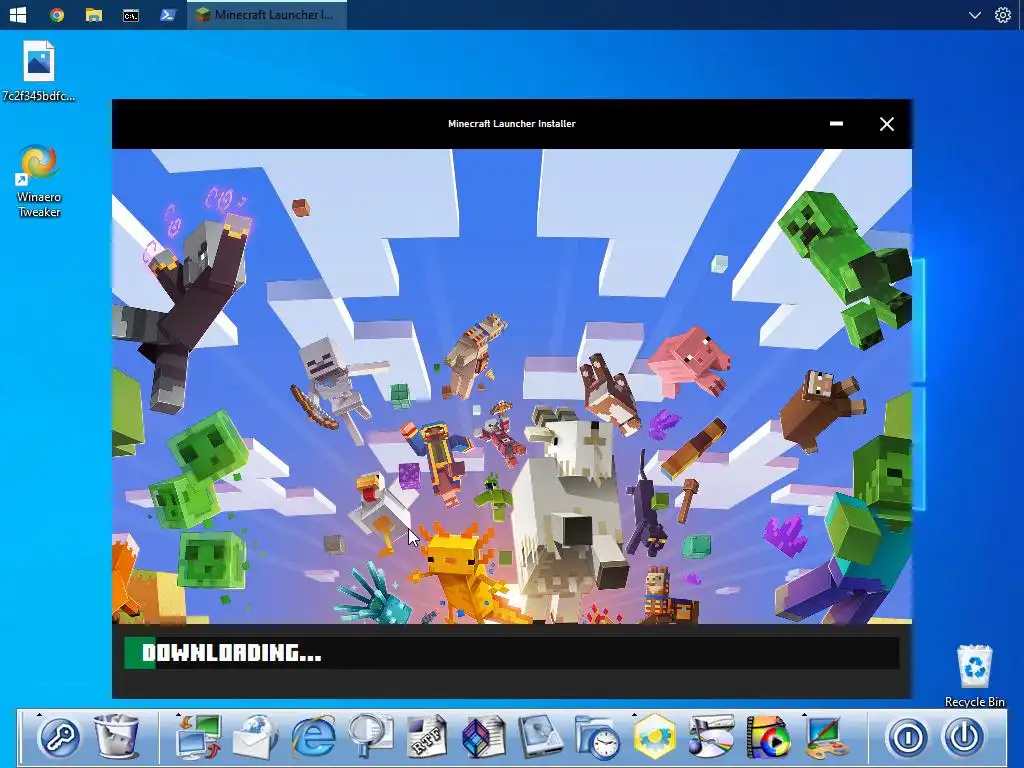This screenshot has width=1024, height=768.
Task: Open the Windows Start menu
Action: point(18,14)
